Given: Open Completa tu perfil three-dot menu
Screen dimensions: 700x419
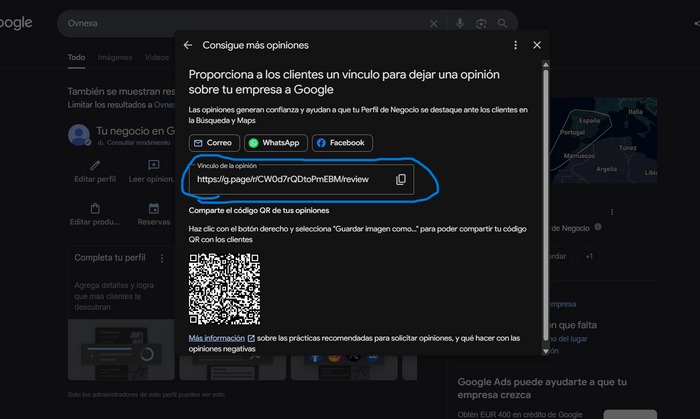Looking at the screenshot, I should coord(162,258).
